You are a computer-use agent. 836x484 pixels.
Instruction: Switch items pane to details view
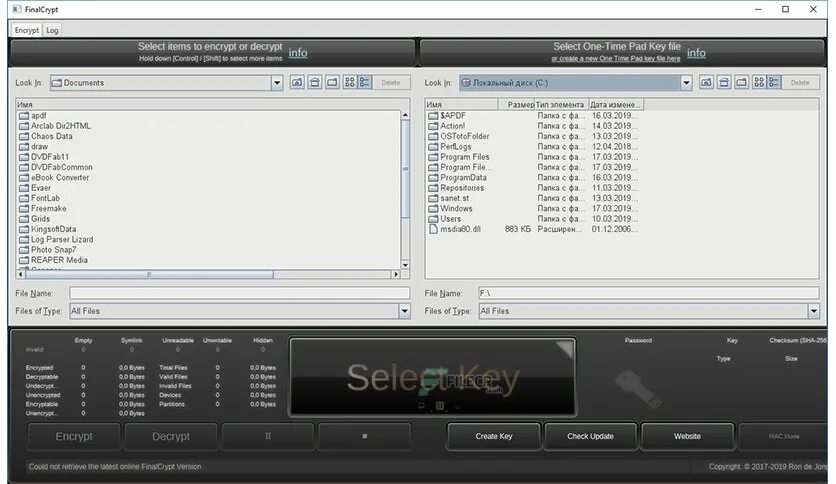click(x=365, y=82)
